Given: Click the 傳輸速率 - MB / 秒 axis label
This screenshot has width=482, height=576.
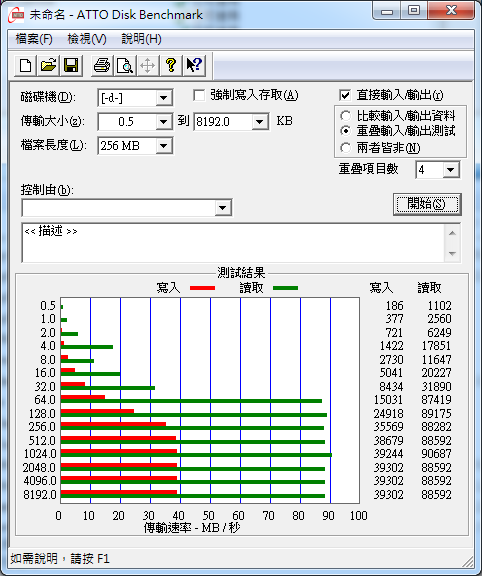Looking at the screenshot, I should click(192, 528).
